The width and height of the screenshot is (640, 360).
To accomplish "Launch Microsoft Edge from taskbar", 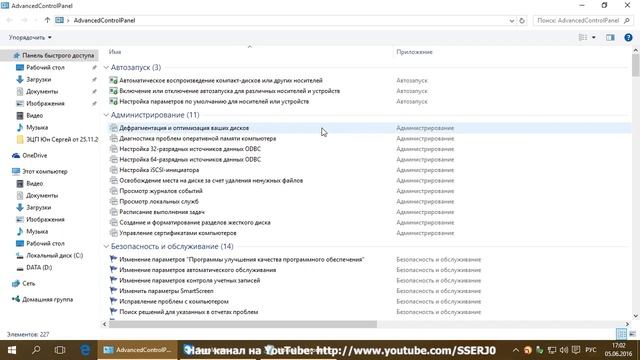I will 85,350.
